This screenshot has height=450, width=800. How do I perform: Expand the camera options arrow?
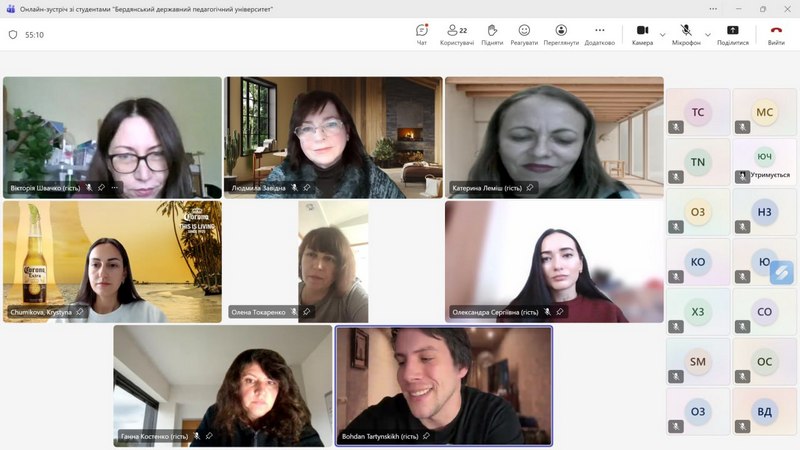tap(662, 34)
